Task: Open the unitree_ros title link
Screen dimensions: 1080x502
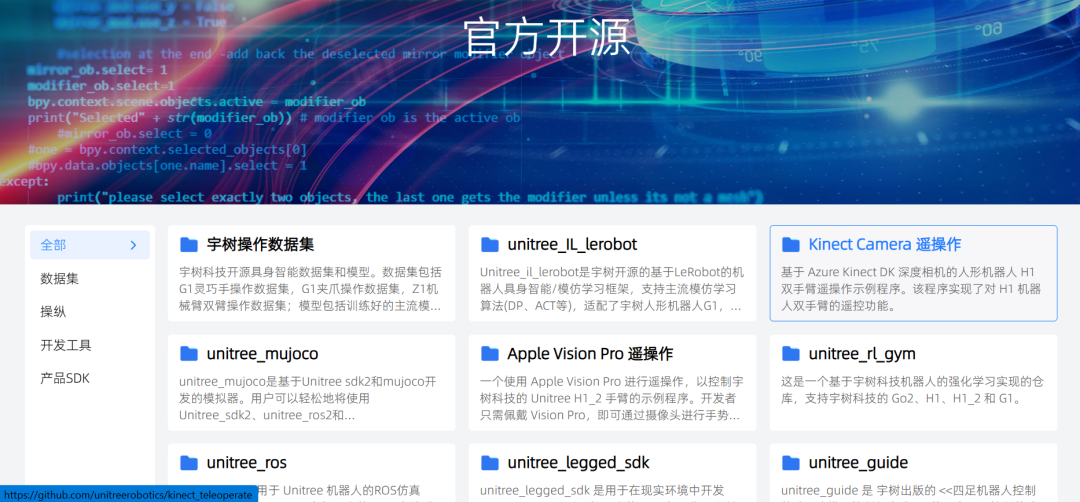Action: pos(247,463)
